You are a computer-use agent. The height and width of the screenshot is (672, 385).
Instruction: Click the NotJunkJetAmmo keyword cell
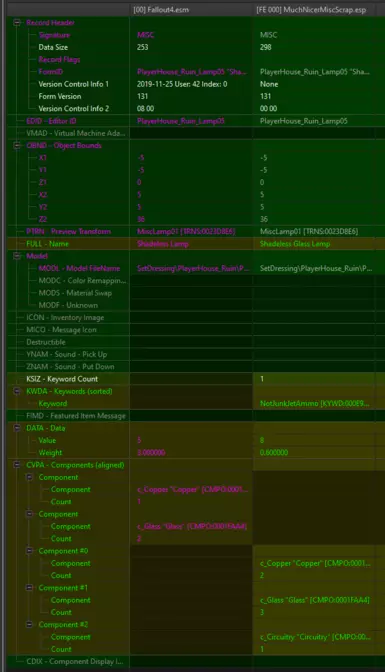tap(315, 403)
